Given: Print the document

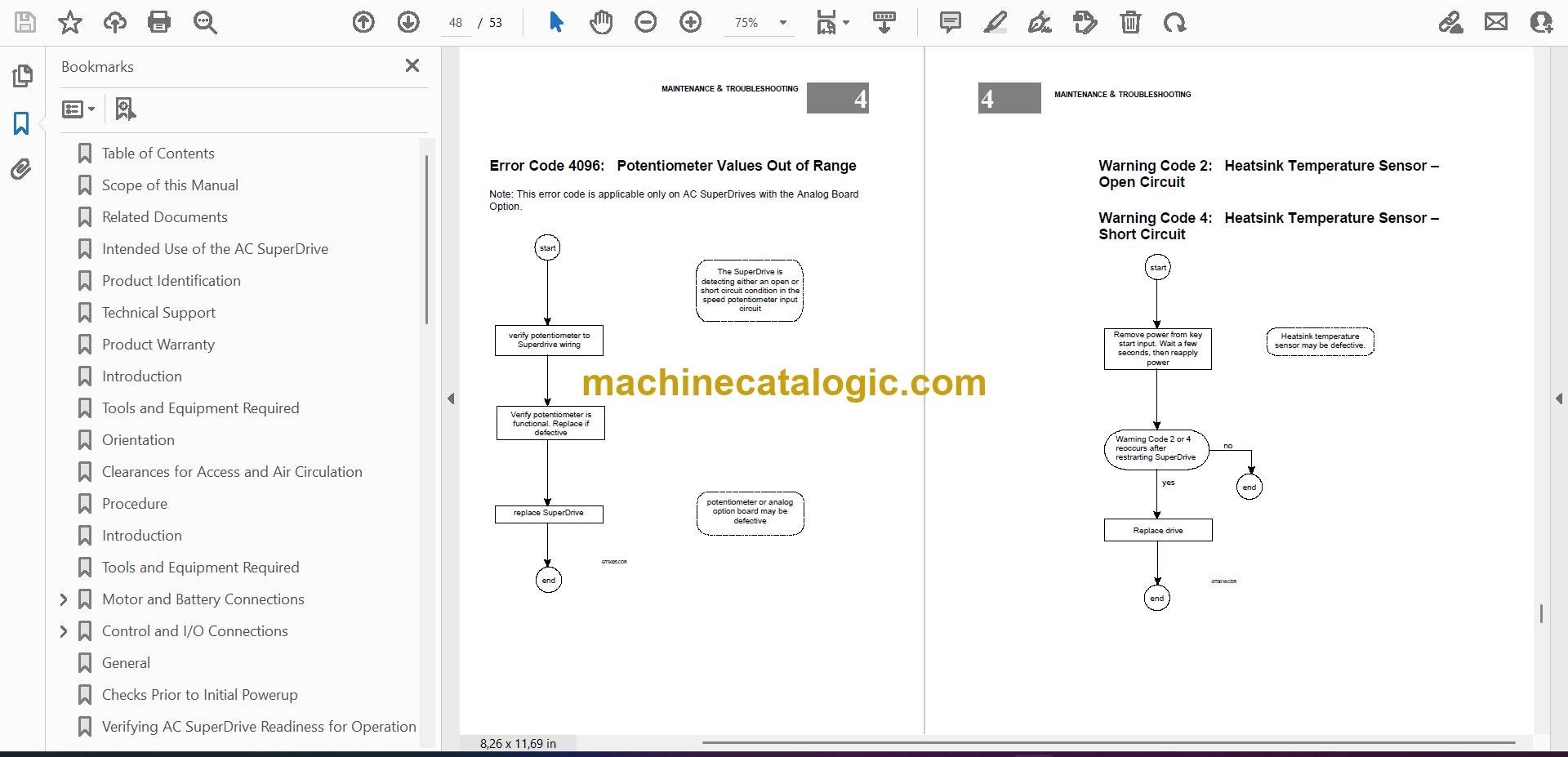Looking at the screenshot, I should 159,22.
